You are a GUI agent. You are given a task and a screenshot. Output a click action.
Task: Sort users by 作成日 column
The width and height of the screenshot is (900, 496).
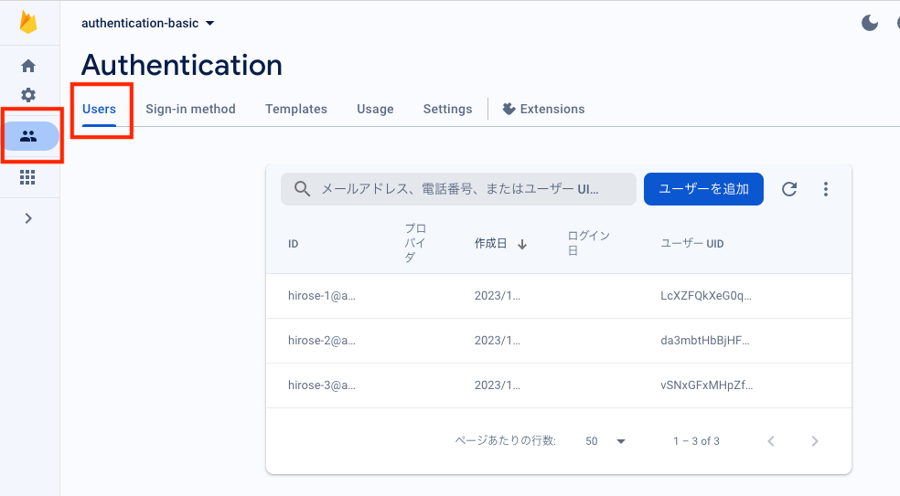click(500, 244)
